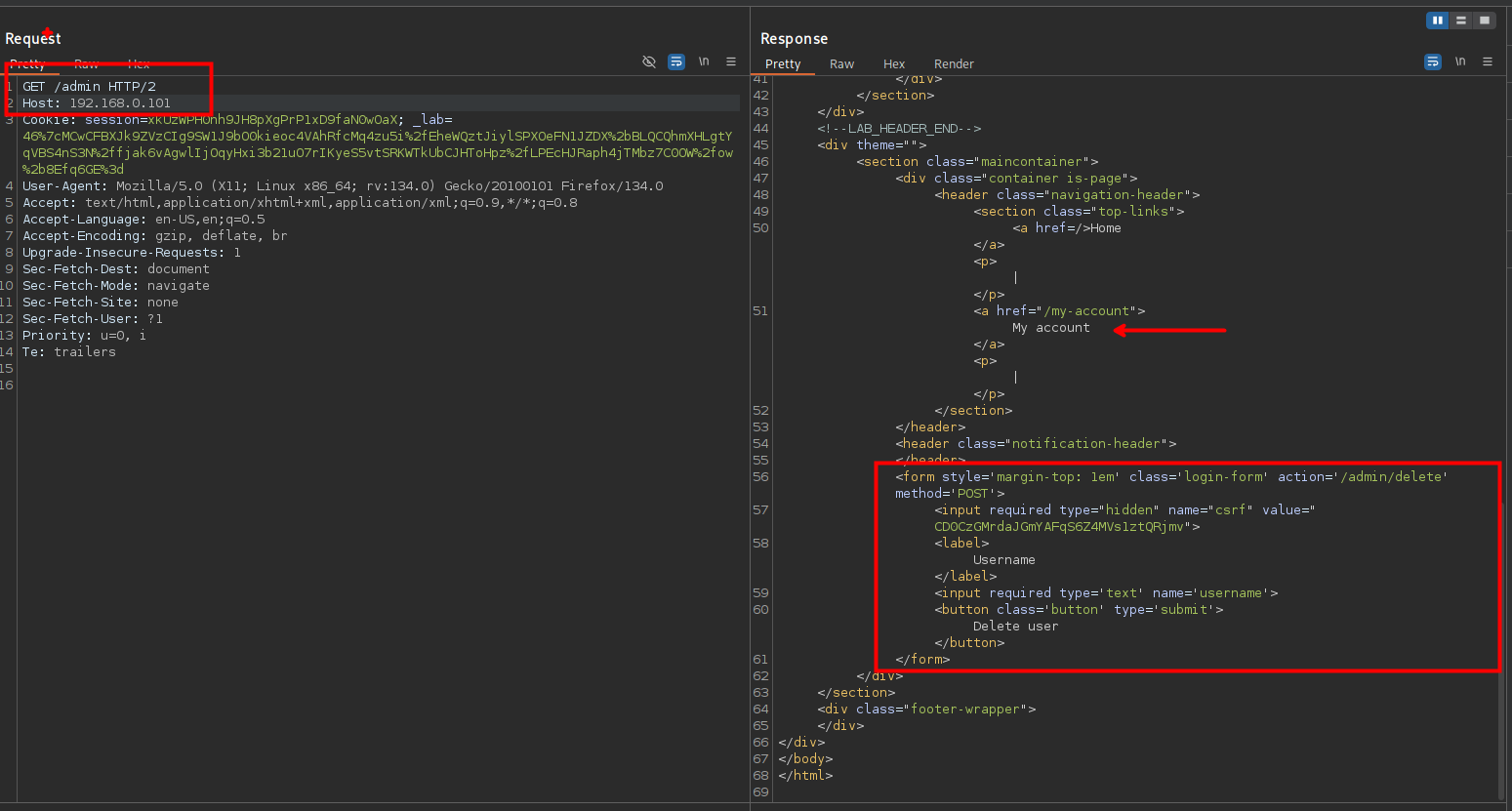The height and width of the screenshot is (811, 1512).
Task: Switch Response view to Raw tab
Action: 841,64
